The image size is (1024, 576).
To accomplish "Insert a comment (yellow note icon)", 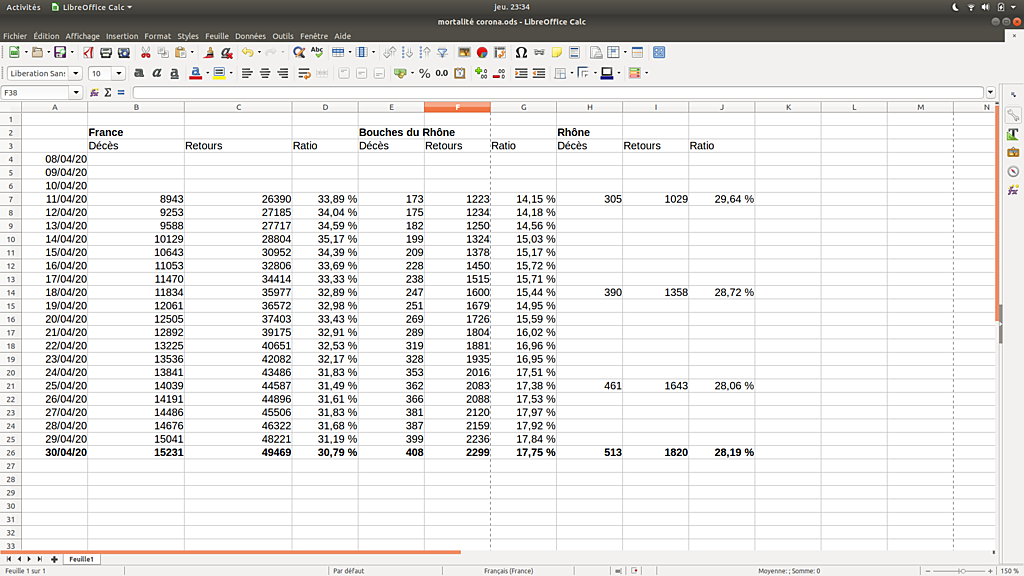I will pyautogui.click(x=556, y=52).
